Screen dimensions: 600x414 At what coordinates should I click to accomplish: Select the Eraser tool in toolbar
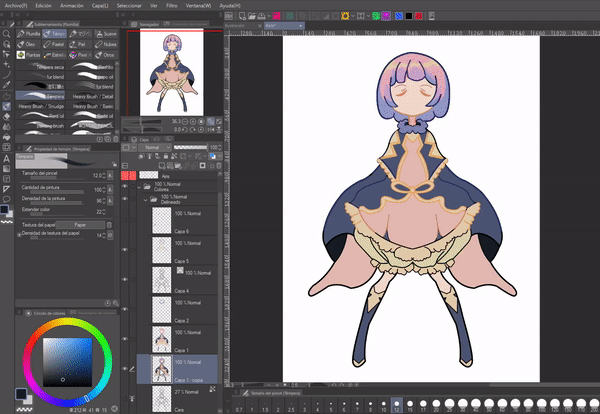click(x=7, y=116)
